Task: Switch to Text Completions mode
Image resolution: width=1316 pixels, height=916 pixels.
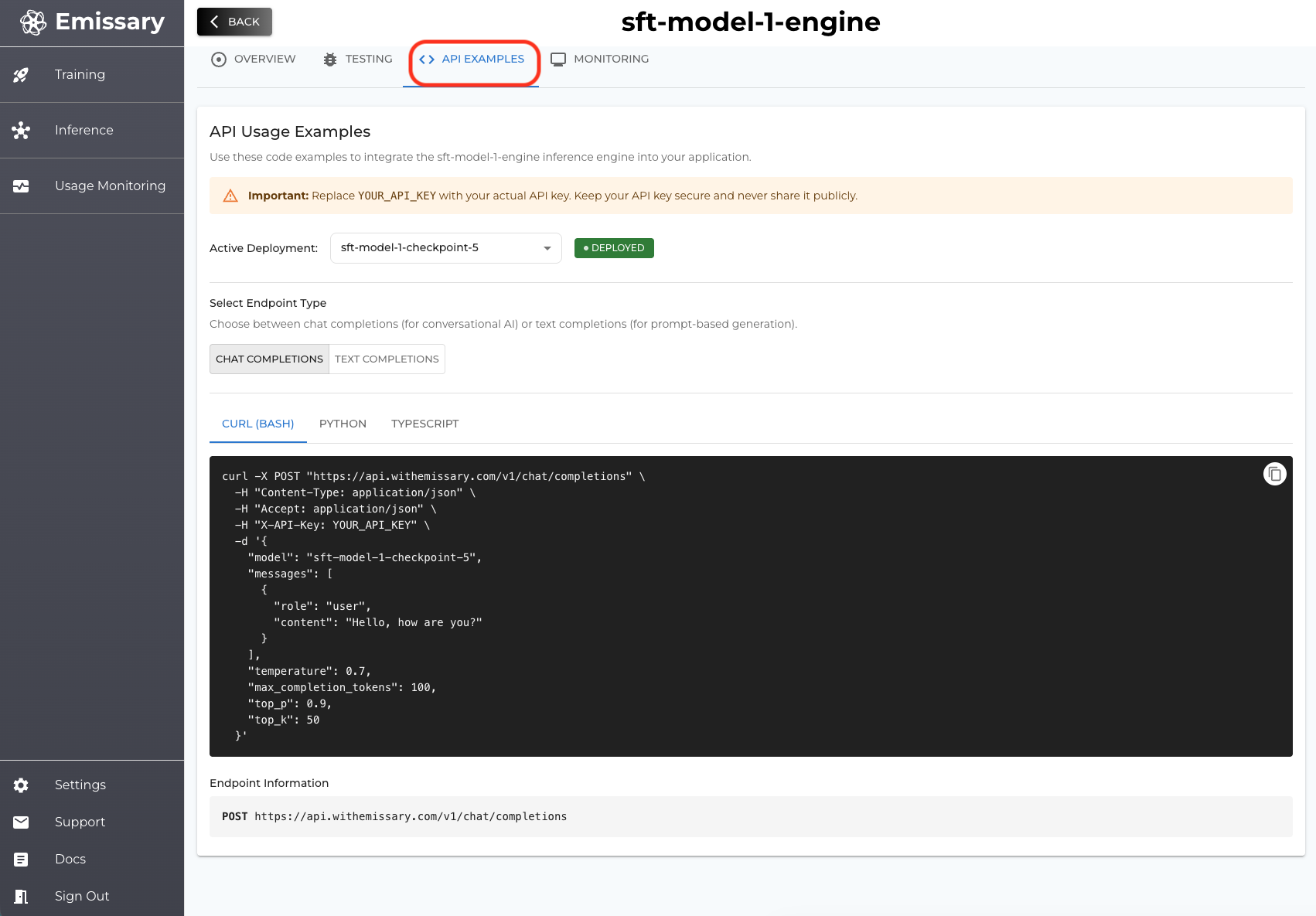Action: pos(386,359)
